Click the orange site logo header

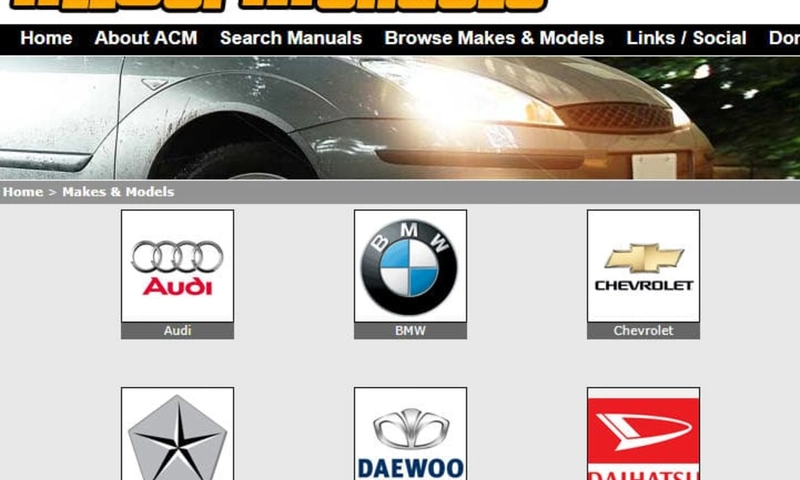[x=278, y=5]
